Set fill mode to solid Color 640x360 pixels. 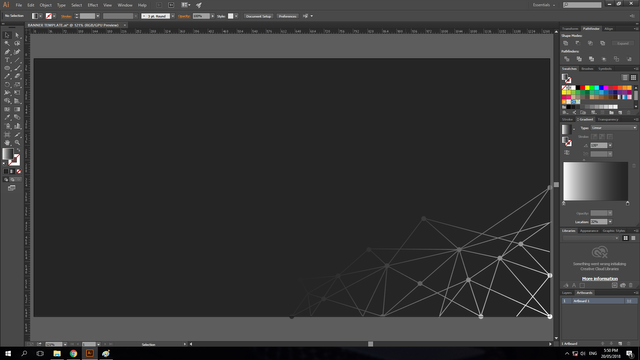(6, 171)
